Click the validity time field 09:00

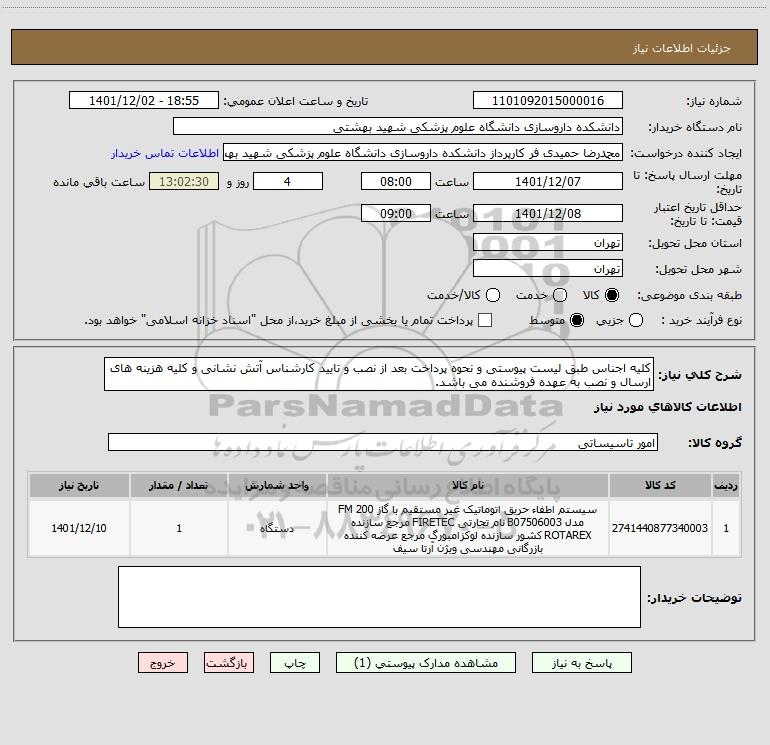pos(396,214)
